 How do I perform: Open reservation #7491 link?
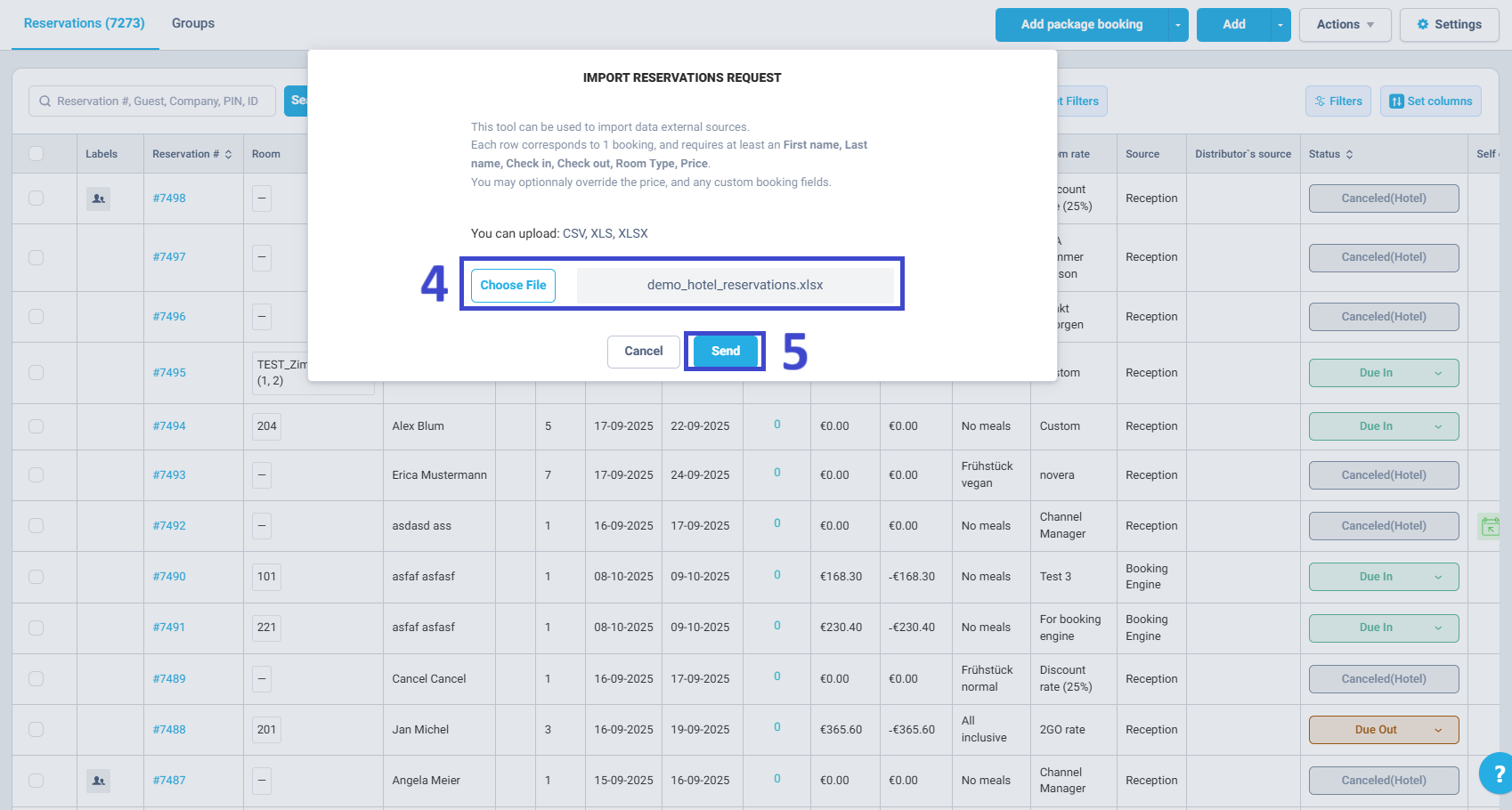point(169,628)
